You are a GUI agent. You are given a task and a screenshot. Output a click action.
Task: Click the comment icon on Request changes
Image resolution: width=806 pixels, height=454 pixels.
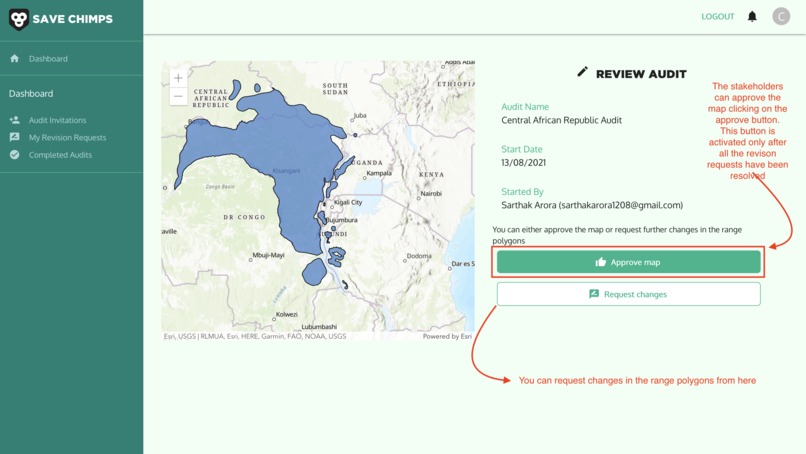coord(594,294)
